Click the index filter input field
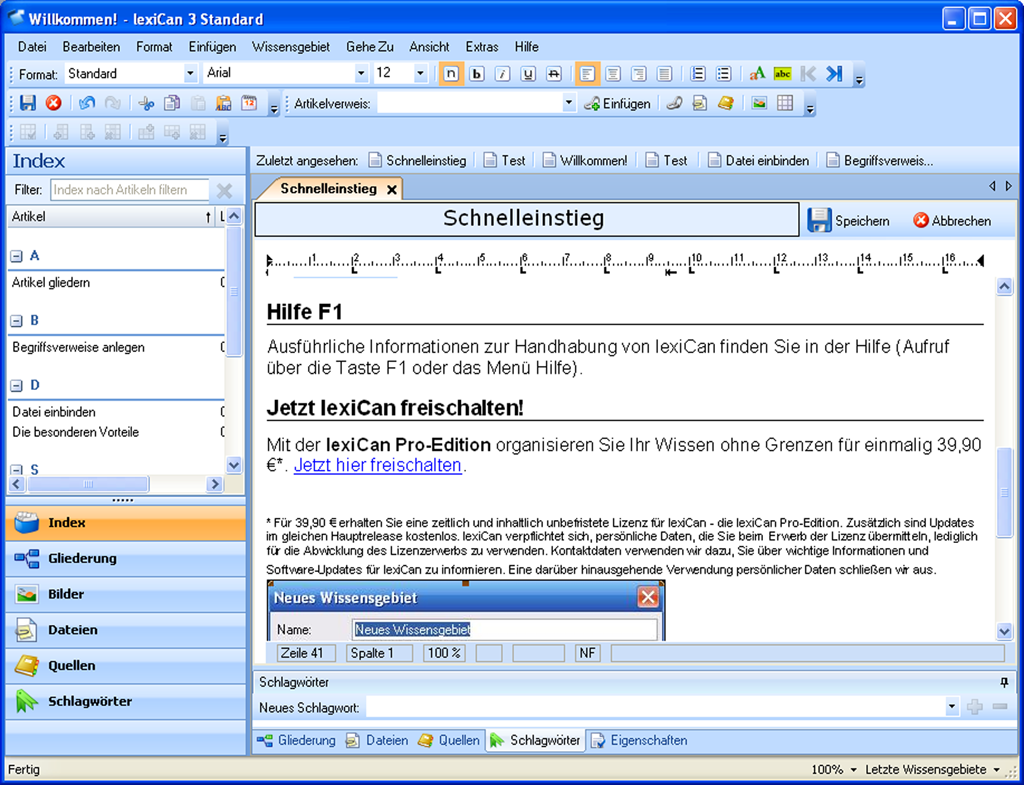The image size is (1024, 785). pyautogui.click(x=130, y=190)
